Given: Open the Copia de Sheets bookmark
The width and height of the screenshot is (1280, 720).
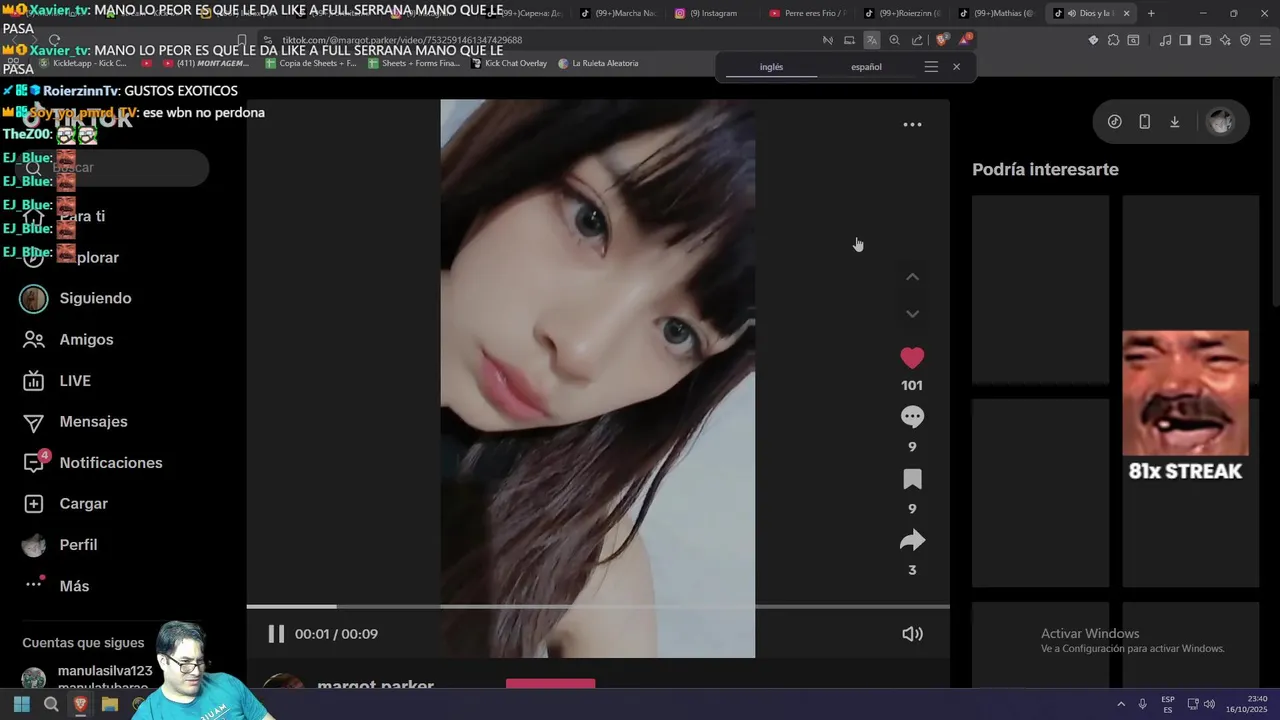Looking at the screenshot, I should [311, 63].
